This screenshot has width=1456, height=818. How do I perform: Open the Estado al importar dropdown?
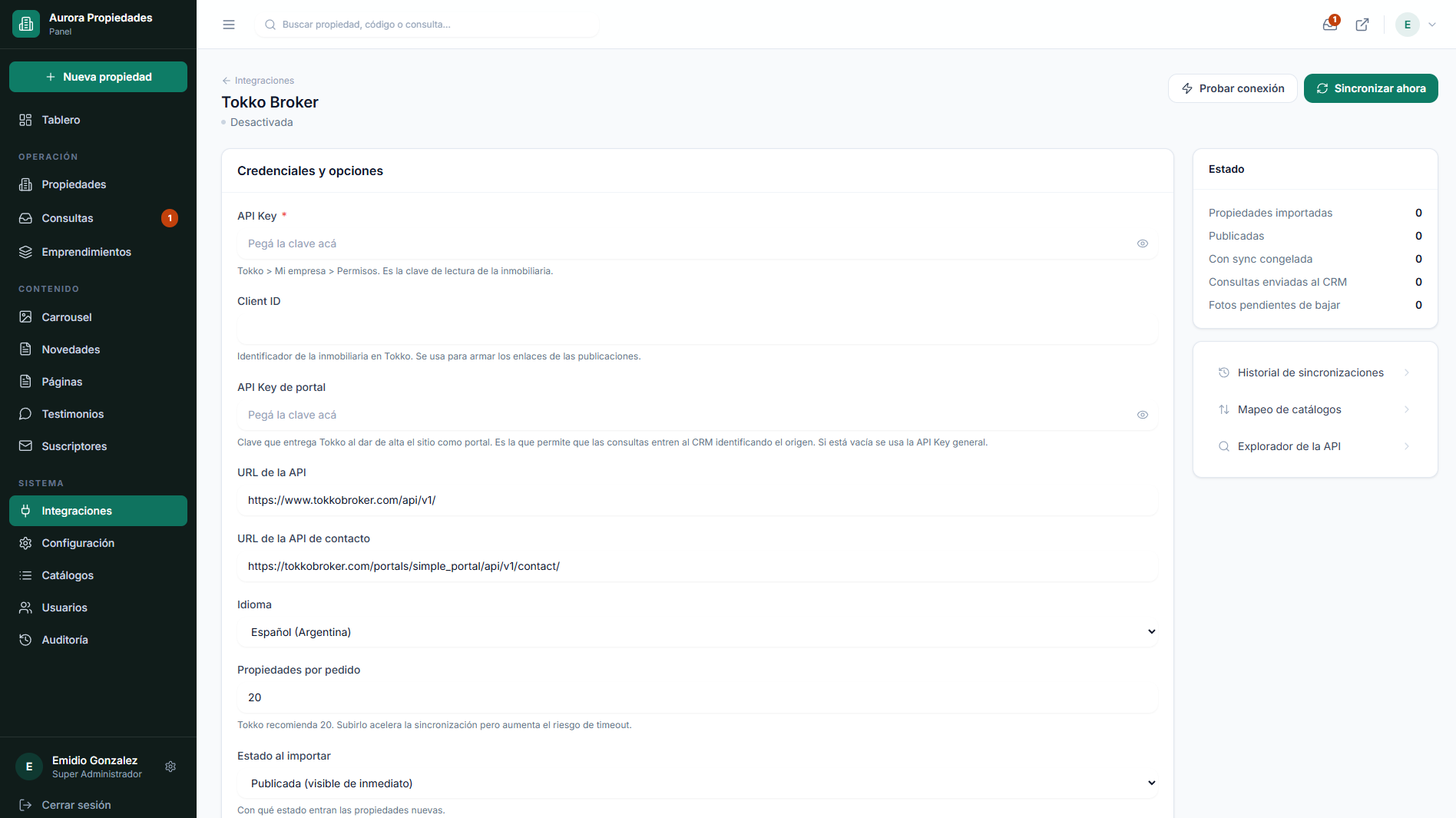click(x=697, y=783)
